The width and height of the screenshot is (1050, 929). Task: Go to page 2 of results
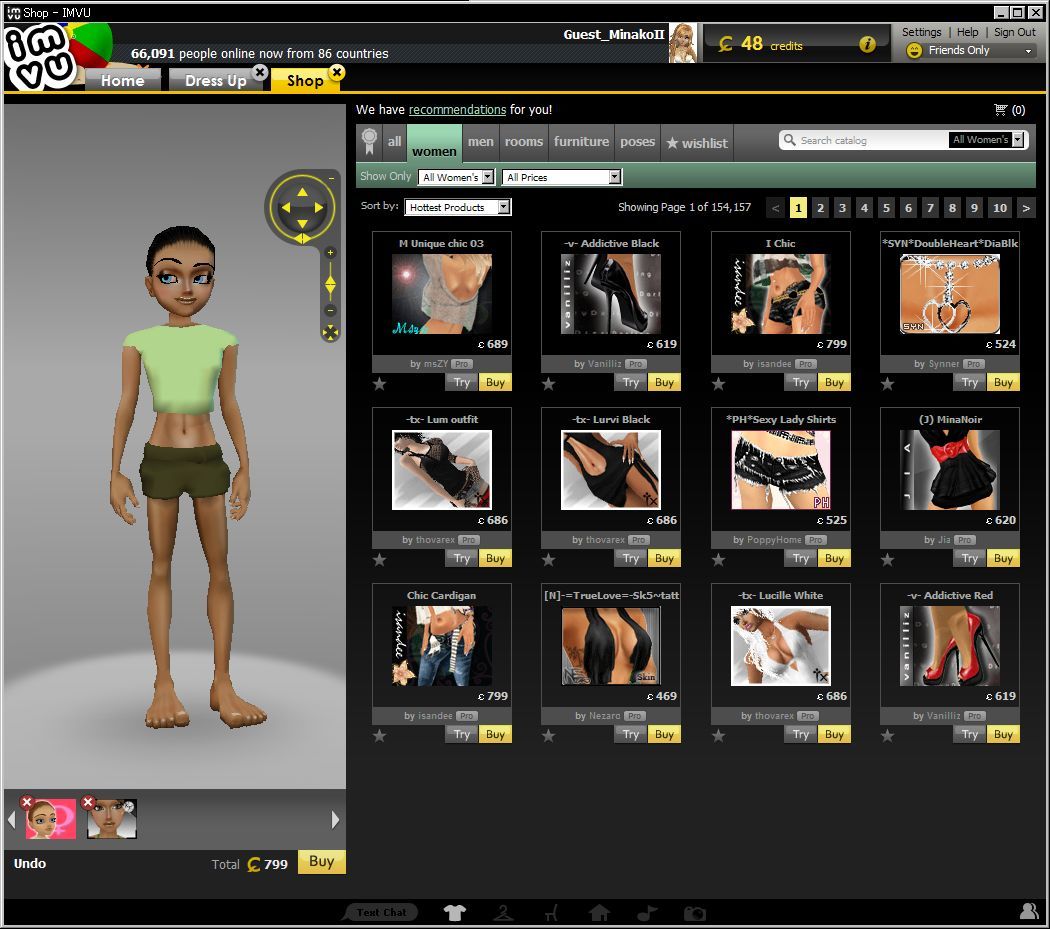(x=820, y=208)
